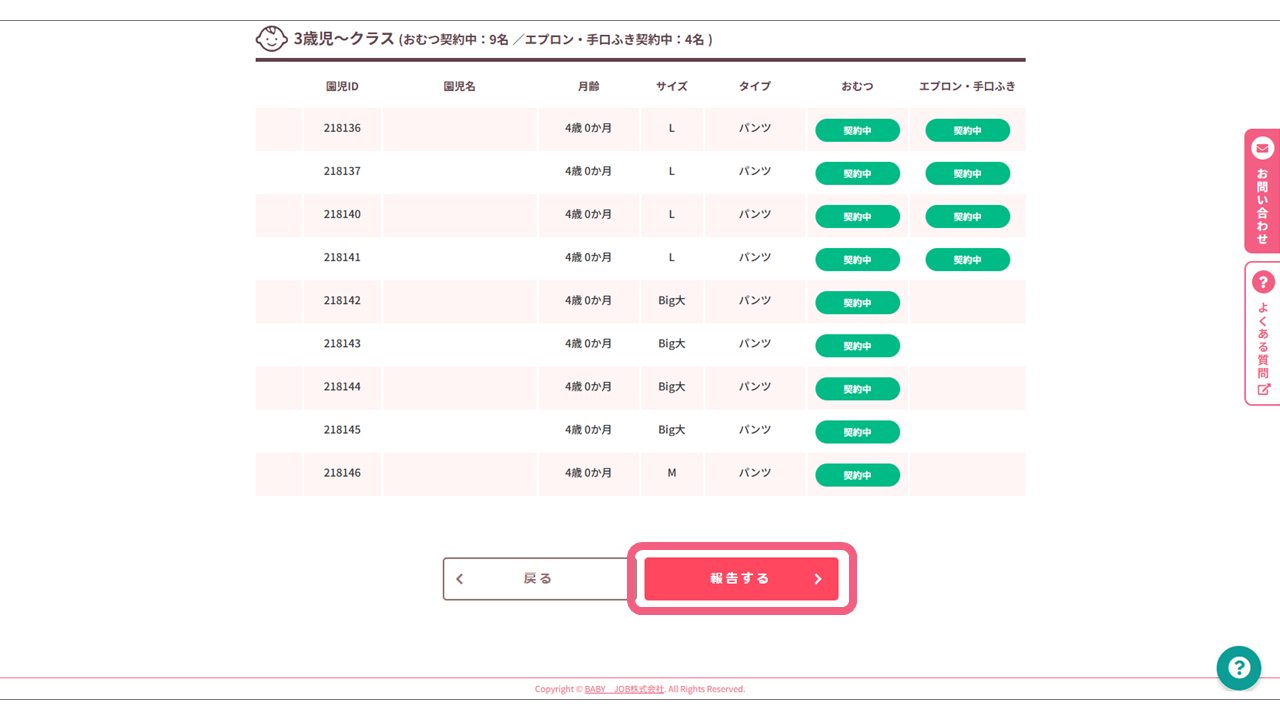
Task: Click the 園児ID column header
Action: pos(342,86)
